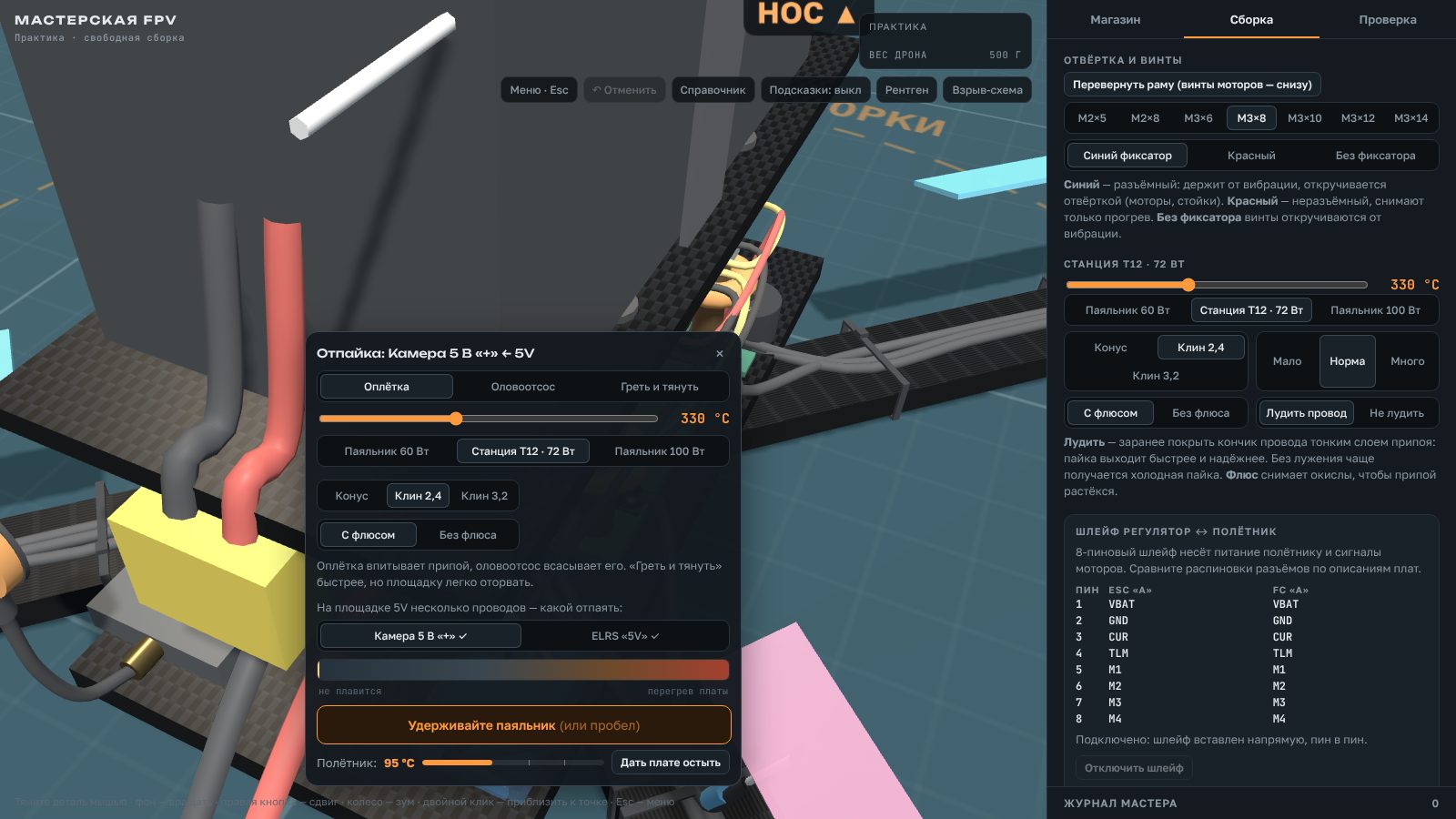Pick Паяльник 100 Вт in dialog
Viewport: 1456px width, 819px height.
pos(660,451)
